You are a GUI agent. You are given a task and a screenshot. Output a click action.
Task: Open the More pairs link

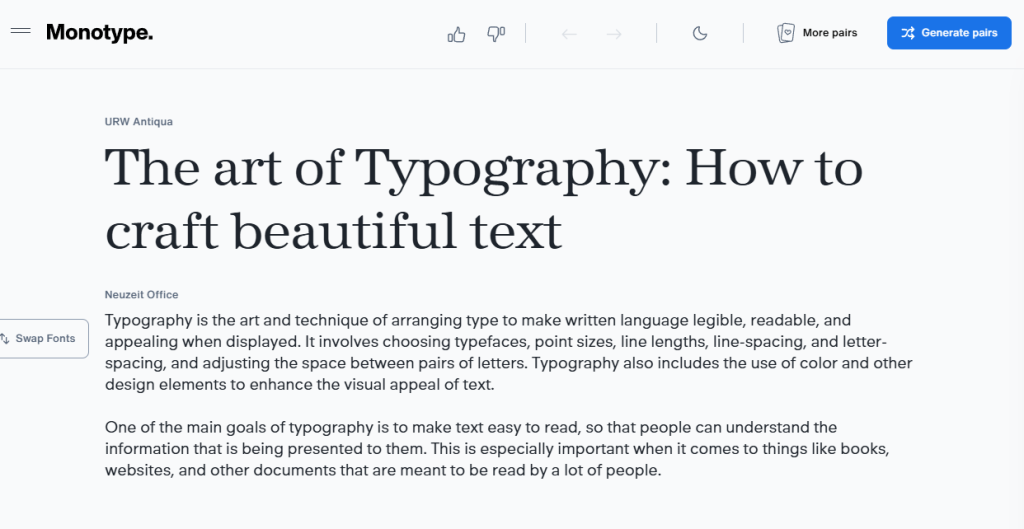[x=829, y=33]
